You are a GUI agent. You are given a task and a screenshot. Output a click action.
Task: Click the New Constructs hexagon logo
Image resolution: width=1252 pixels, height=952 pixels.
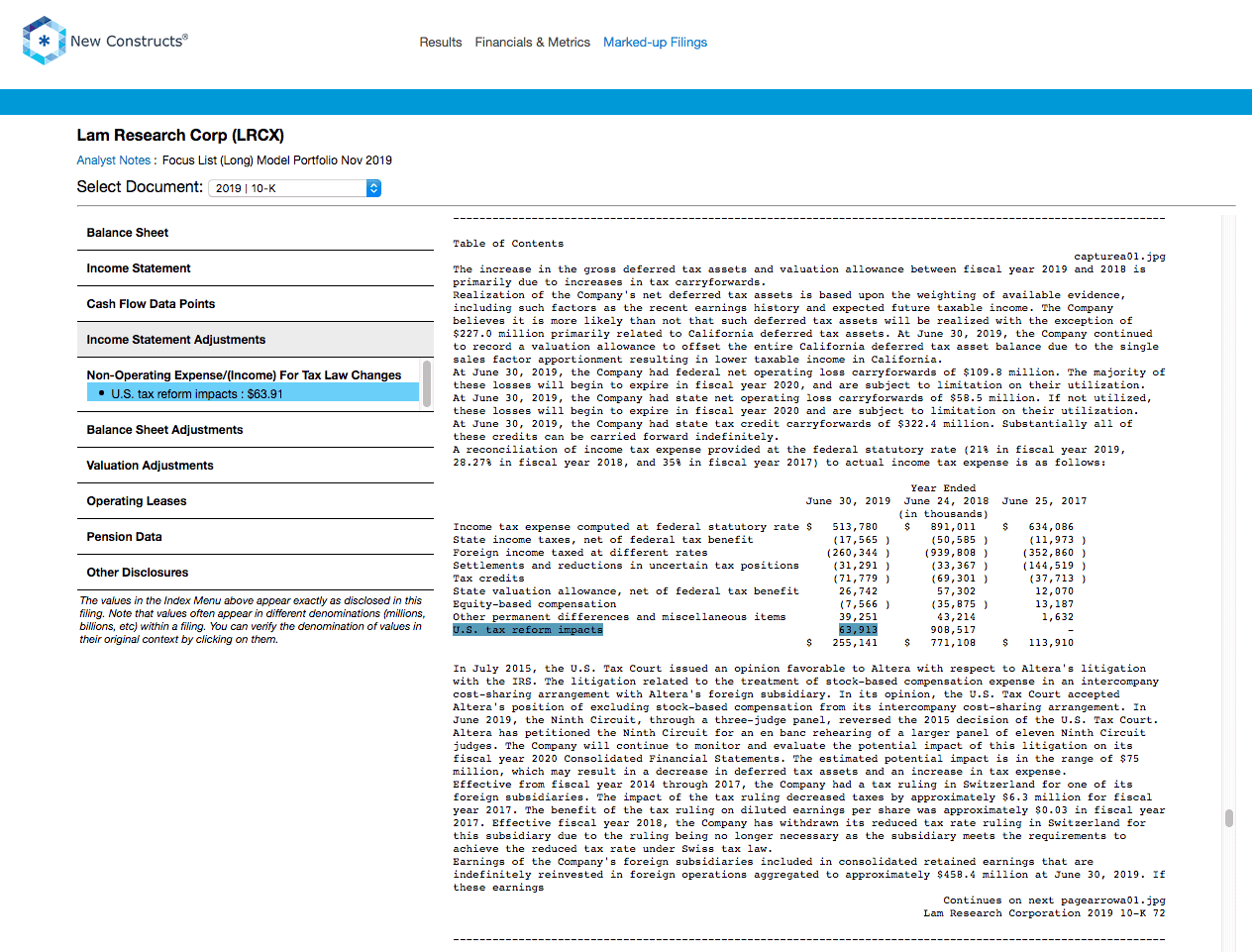point(44,41)
